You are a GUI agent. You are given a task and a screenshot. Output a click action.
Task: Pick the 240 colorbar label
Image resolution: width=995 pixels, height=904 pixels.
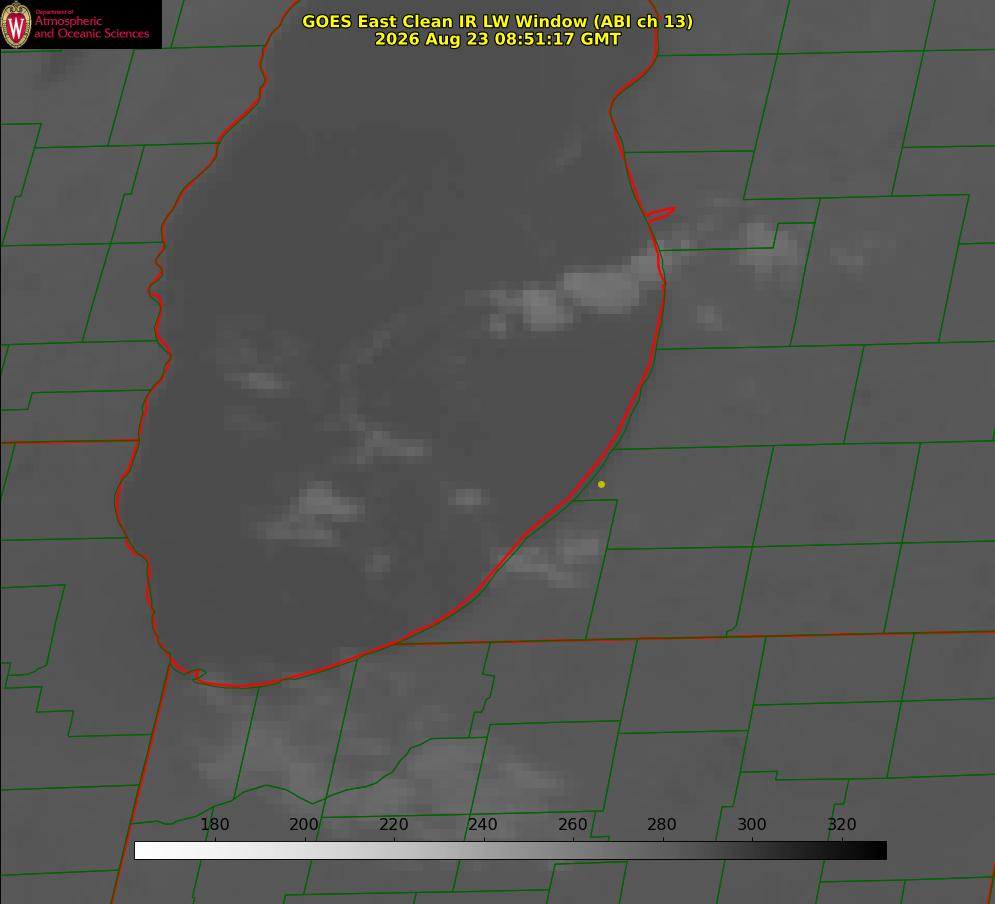483,824
